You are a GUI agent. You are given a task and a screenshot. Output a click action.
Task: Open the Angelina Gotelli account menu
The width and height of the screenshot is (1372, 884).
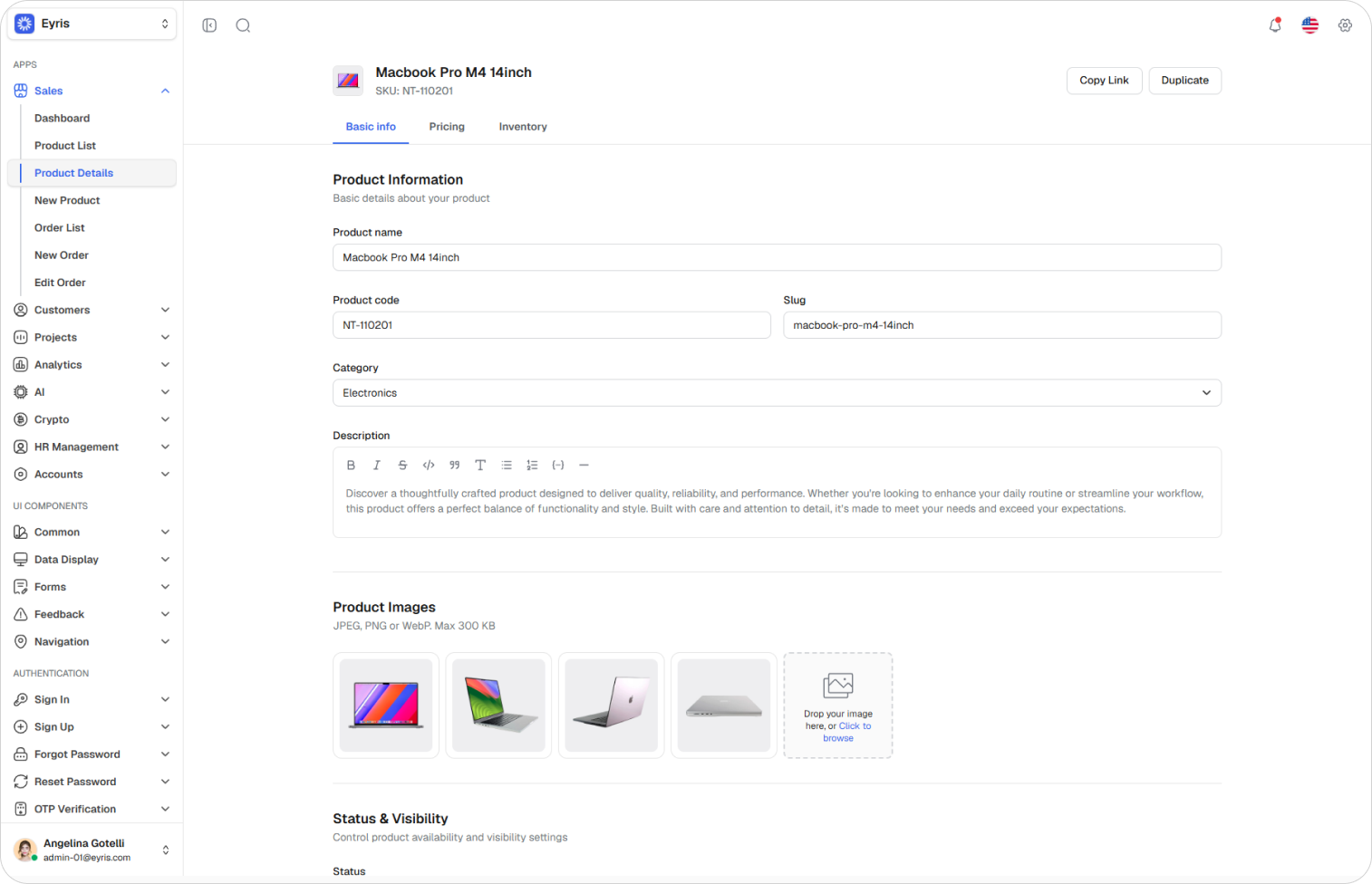click(92, 850)
